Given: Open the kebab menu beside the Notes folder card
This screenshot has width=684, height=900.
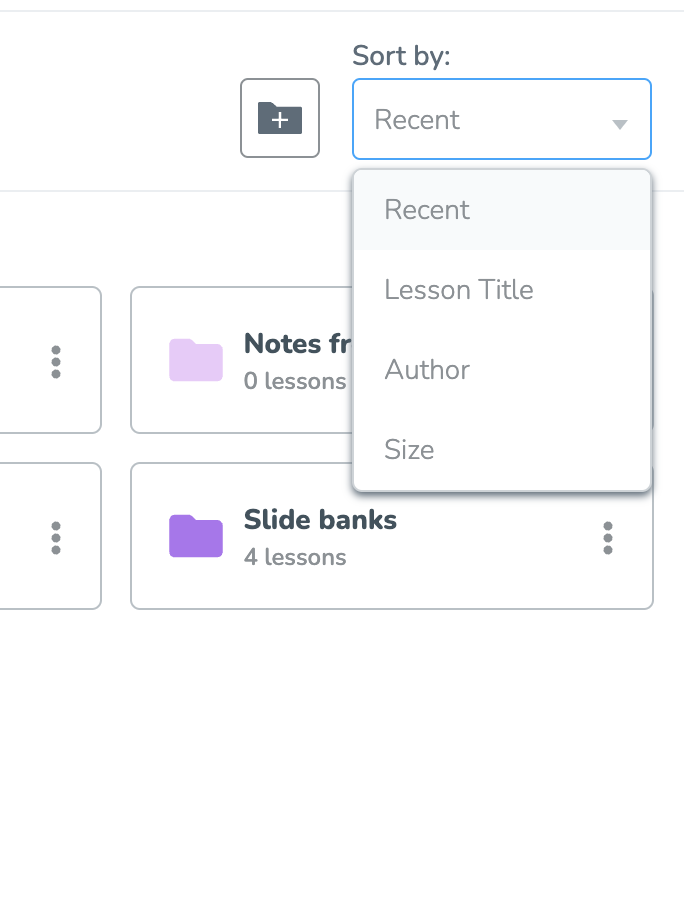Looking at the screenshot, I should tap(56, 362).
